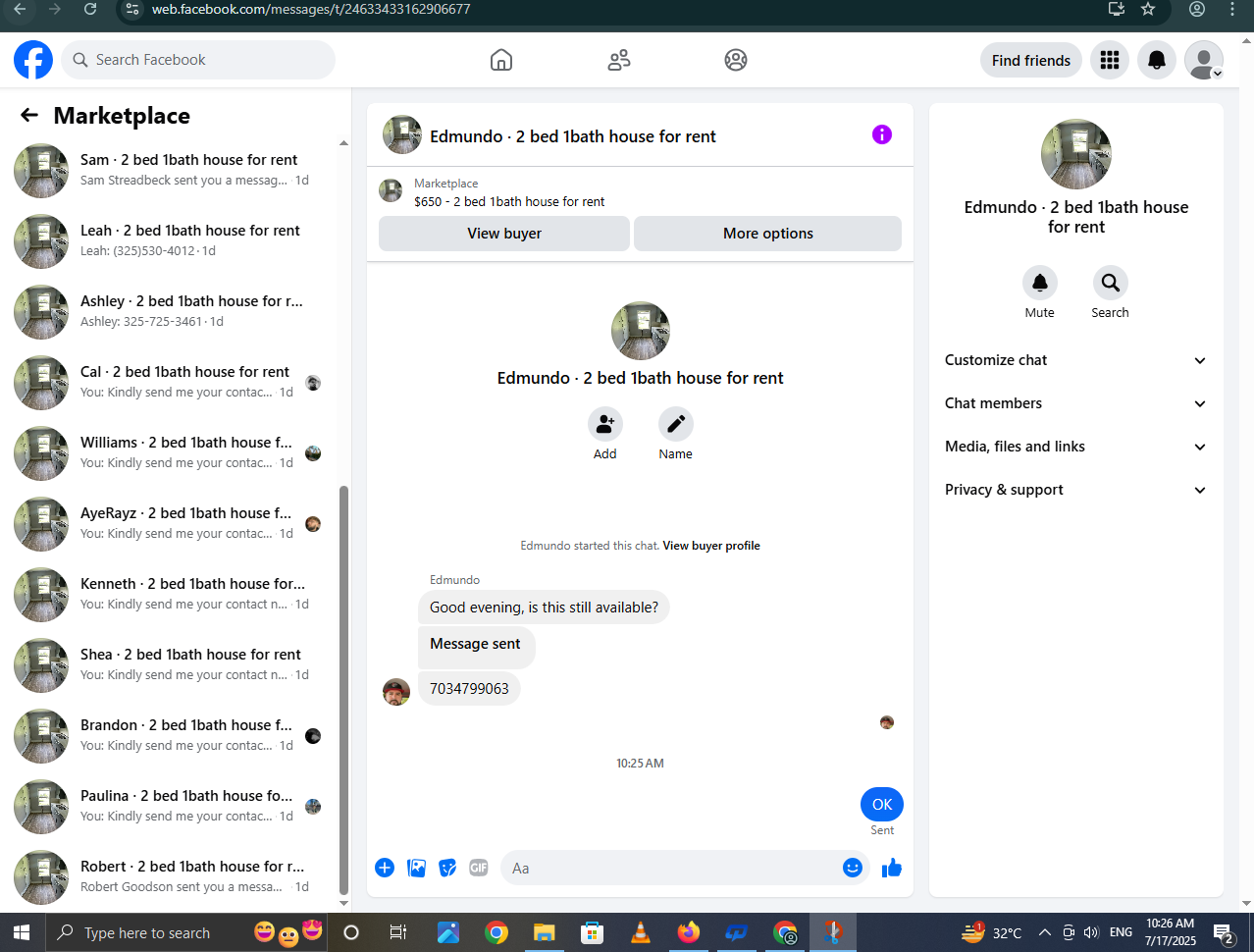Choose a sticker from the composer

tap(447, 868)
